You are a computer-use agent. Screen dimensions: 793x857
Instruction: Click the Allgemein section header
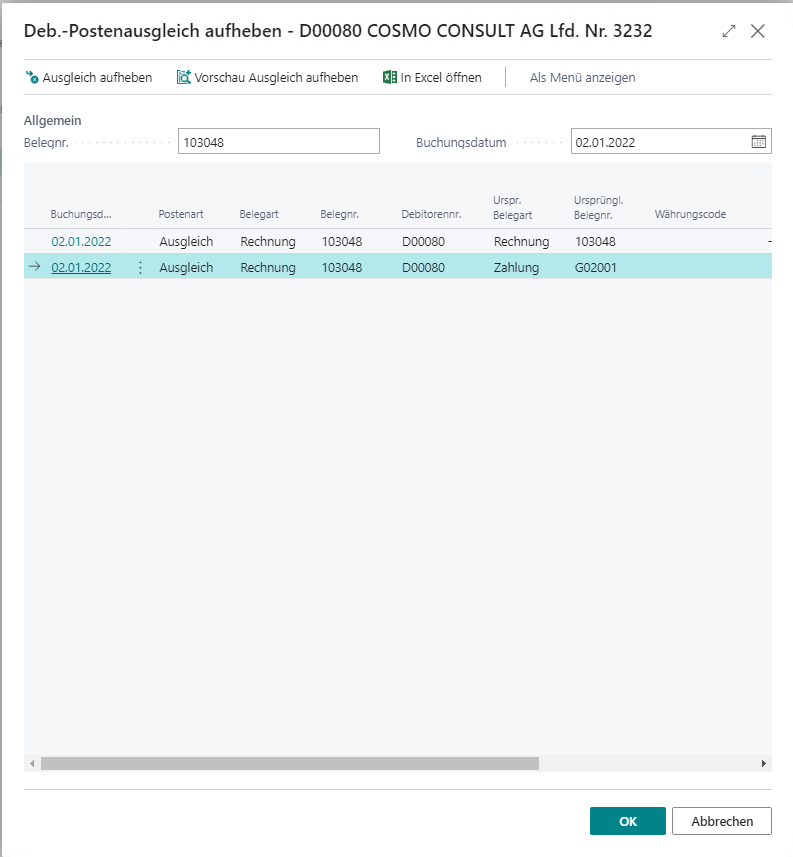53,120
